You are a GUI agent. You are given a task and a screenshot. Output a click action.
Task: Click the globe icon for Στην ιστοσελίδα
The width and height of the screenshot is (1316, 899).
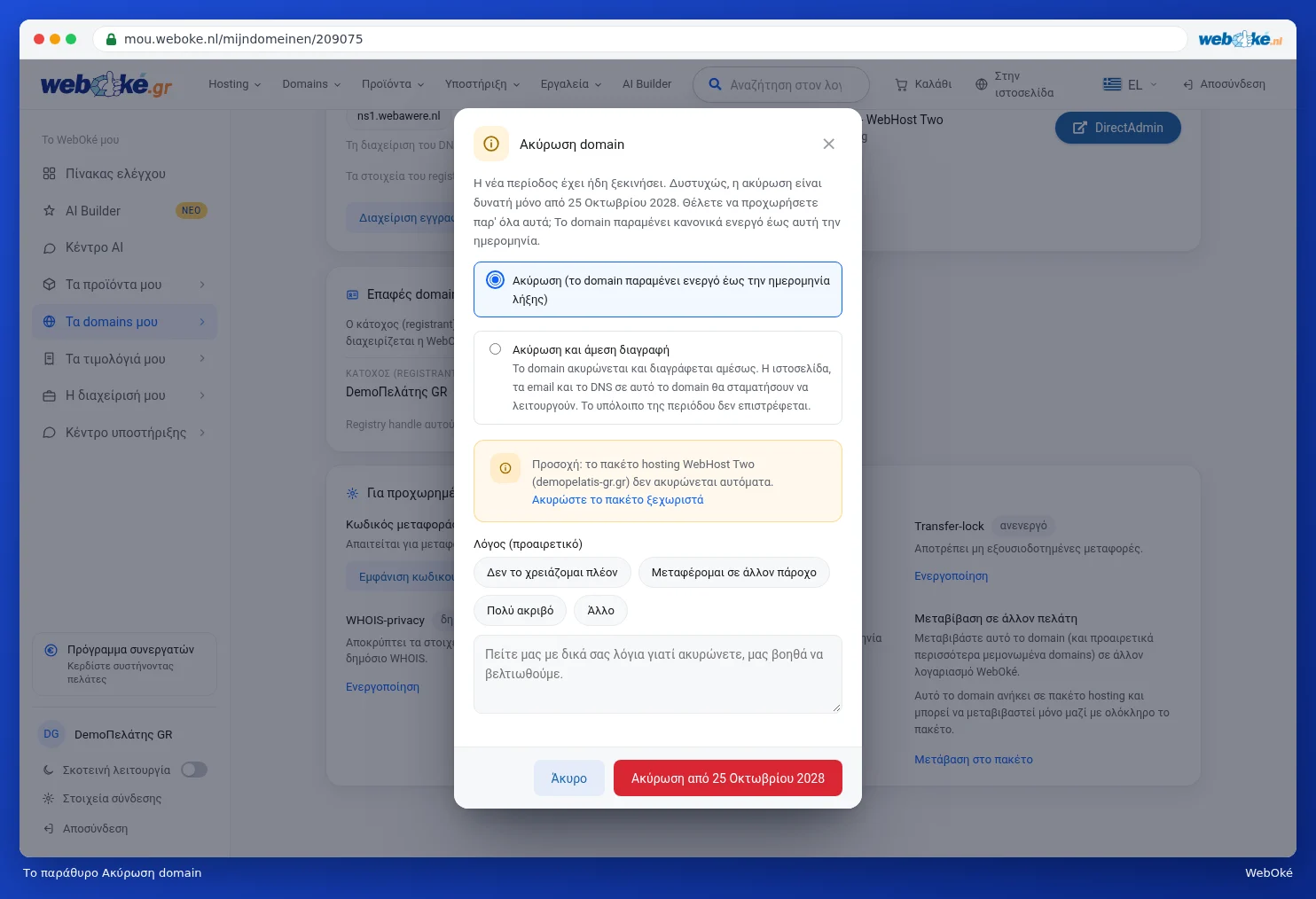click(x=981, y=84)
